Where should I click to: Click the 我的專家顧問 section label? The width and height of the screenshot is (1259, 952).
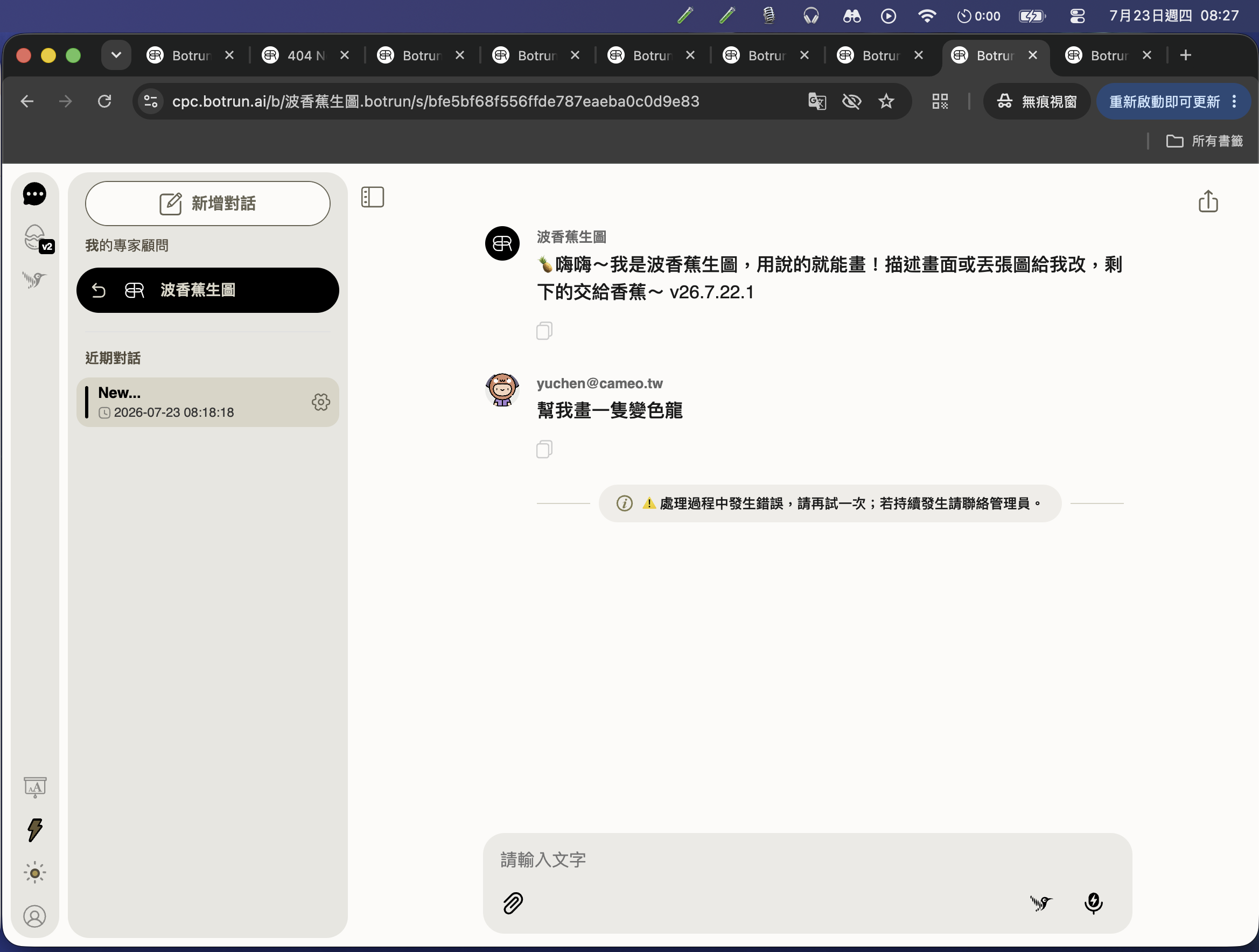pos(127,245)
